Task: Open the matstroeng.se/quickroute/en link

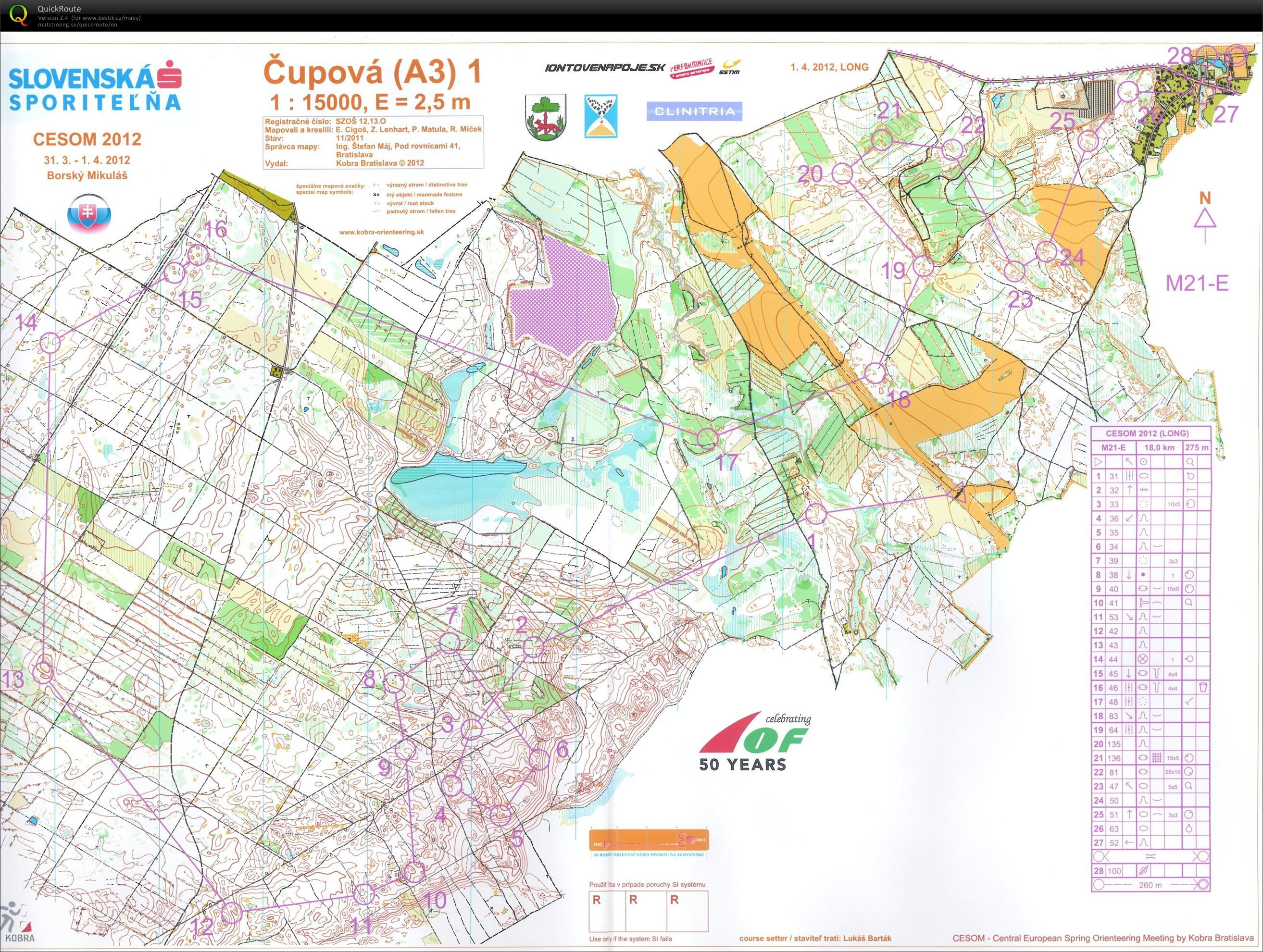Action: click(78, 25)
